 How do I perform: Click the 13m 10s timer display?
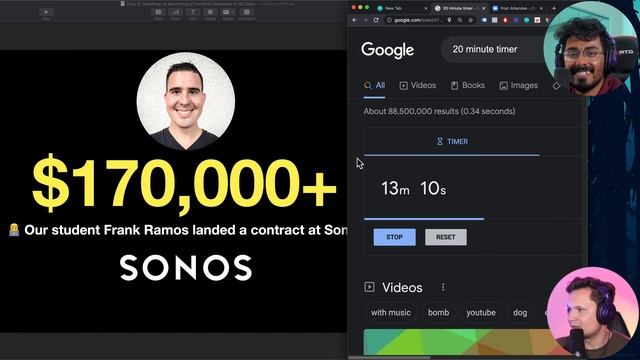[x=413, y=189]
